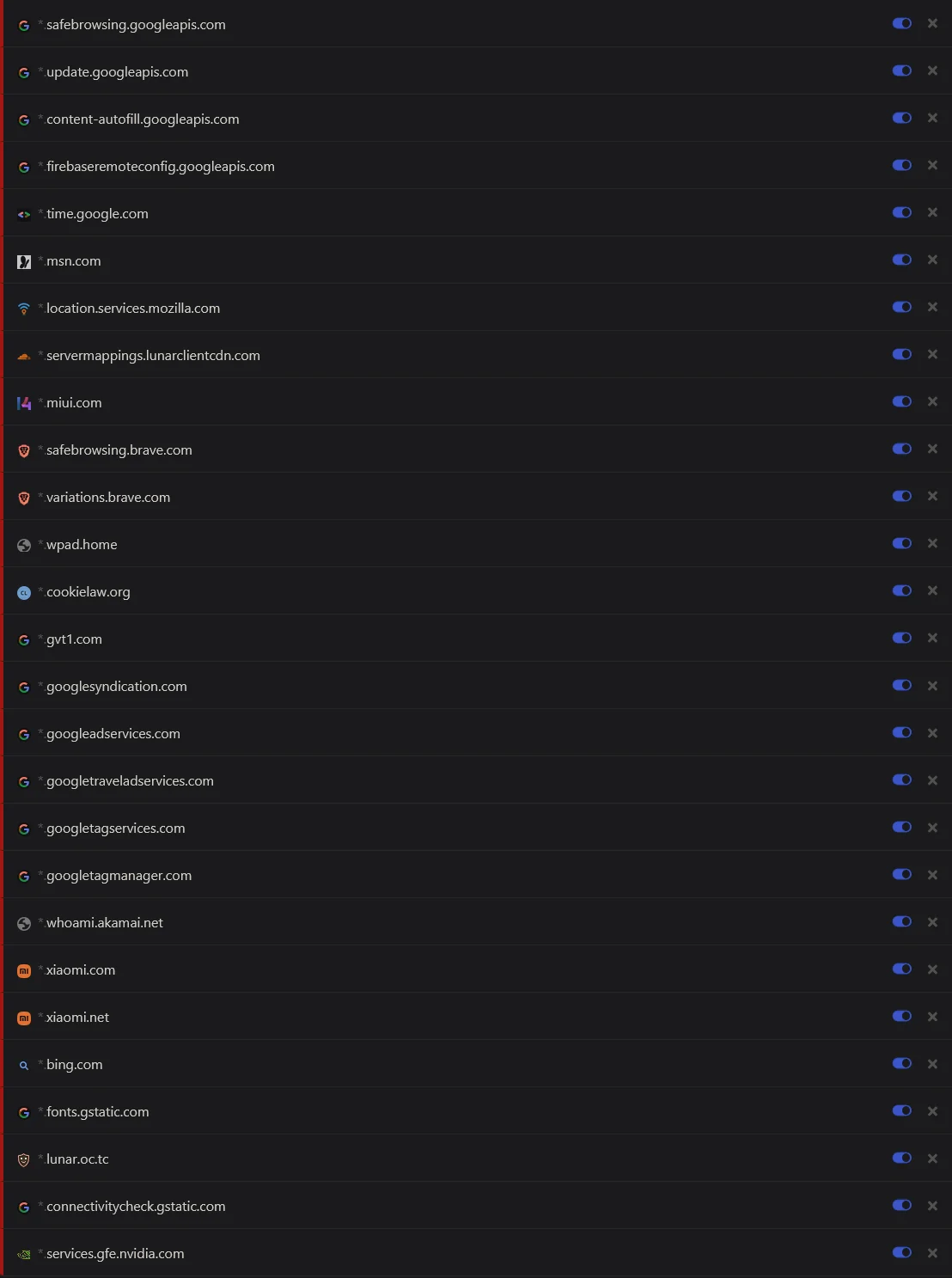
Task: Click the code icon next to time.google.com
Action: [24, 214]
